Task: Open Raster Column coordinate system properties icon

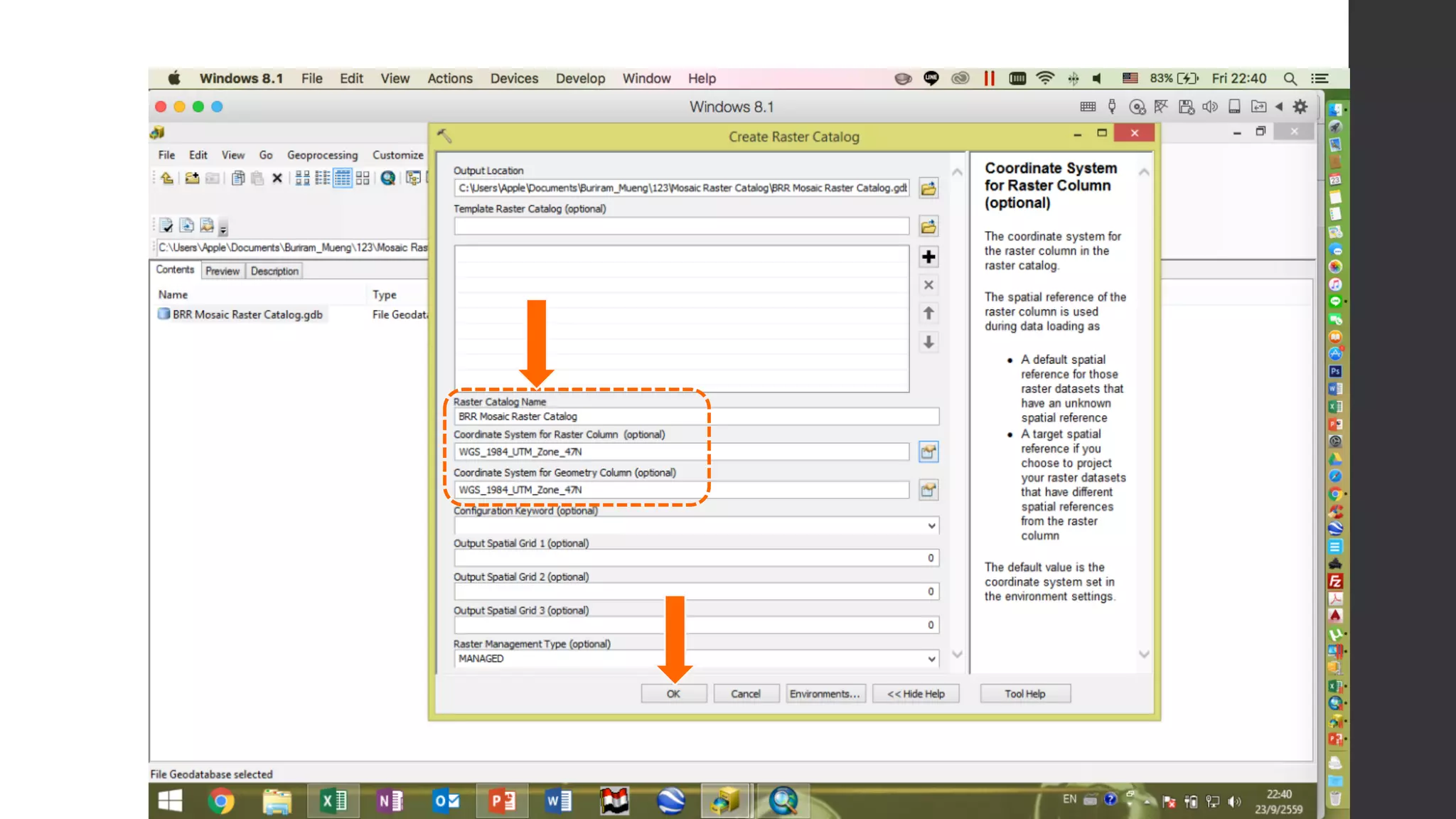Action: click(x=928, y=452)
